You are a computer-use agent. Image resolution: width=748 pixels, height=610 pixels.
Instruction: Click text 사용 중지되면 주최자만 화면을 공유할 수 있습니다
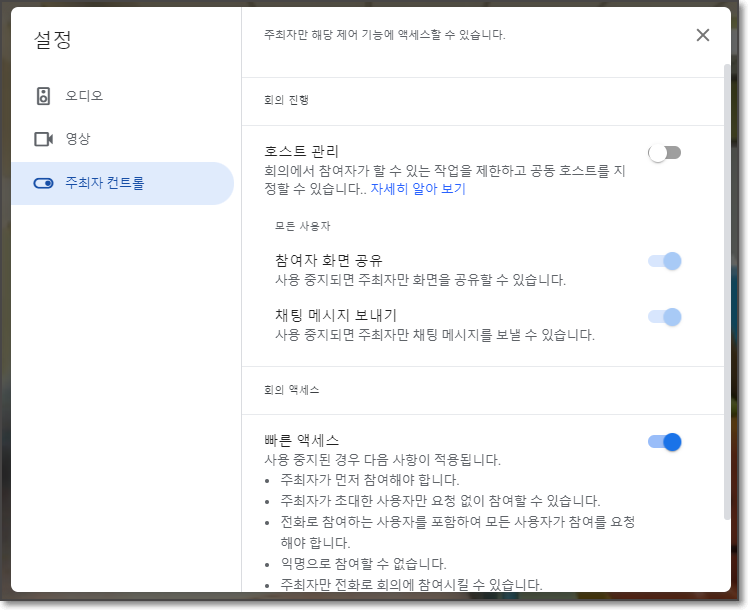420,280
